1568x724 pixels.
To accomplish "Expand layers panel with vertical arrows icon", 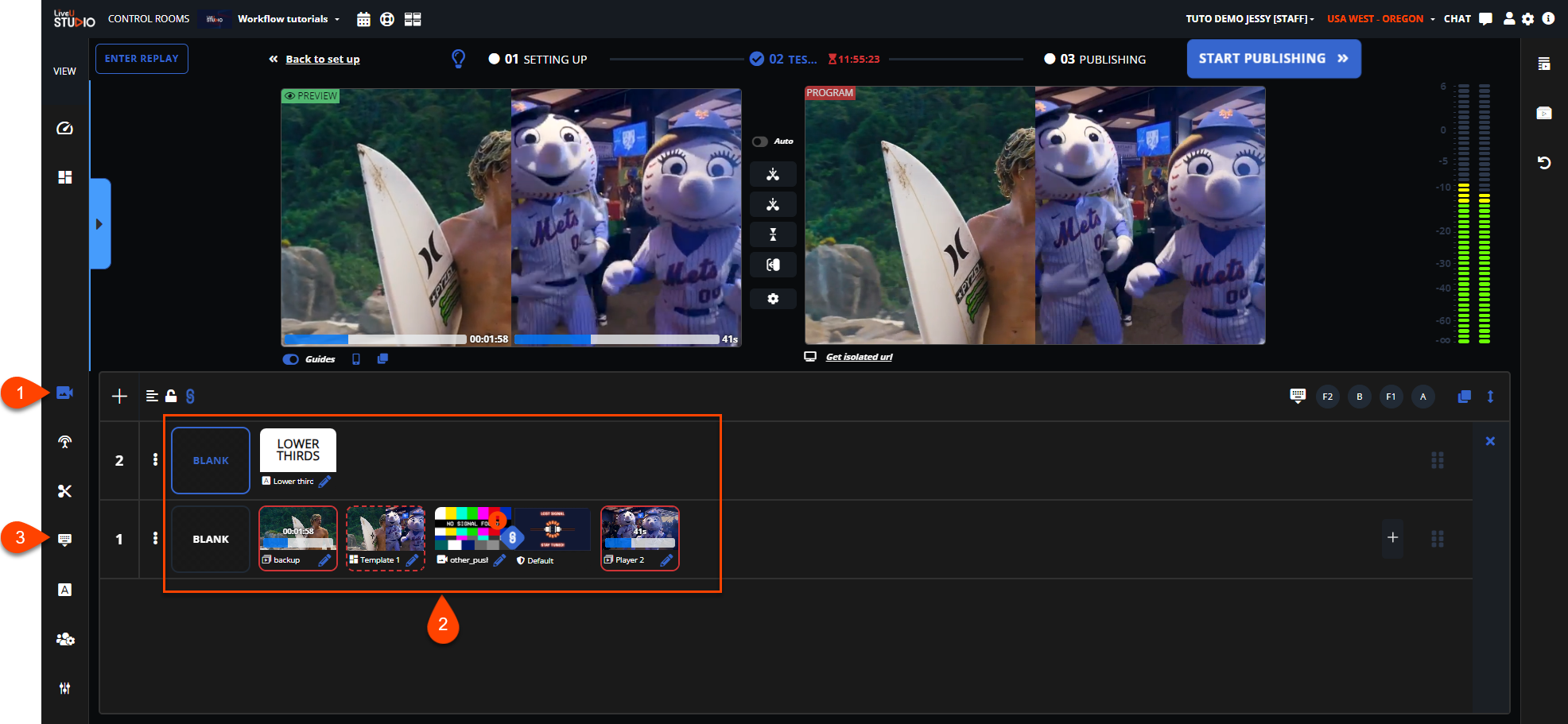I will [x=1490, y=397].
